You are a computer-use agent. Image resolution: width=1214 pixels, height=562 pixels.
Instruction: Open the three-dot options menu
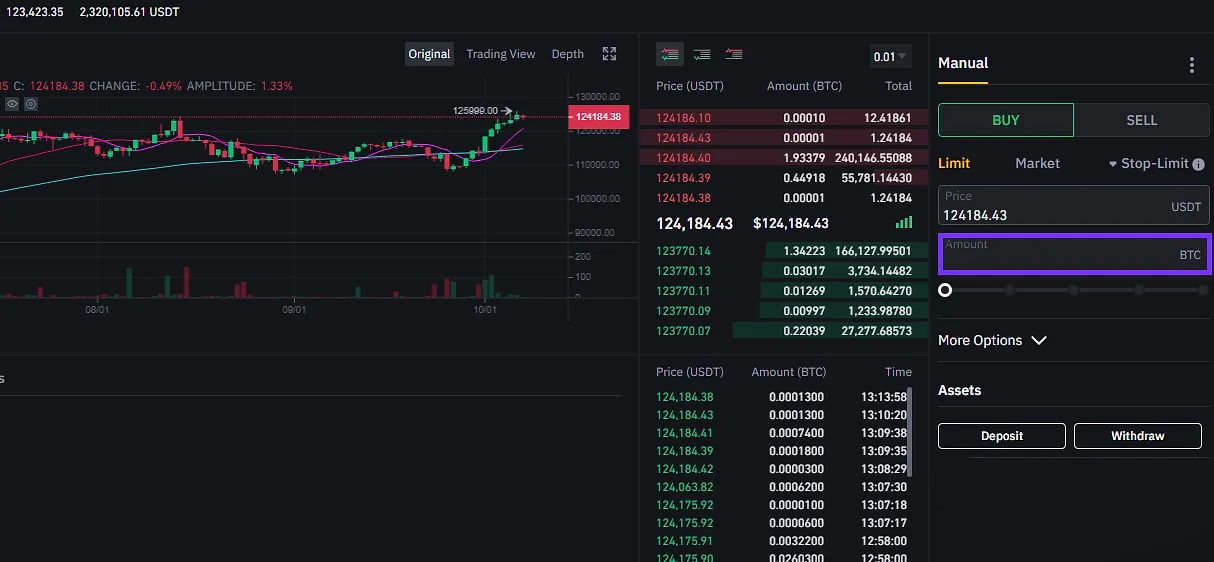point(1192,65)
